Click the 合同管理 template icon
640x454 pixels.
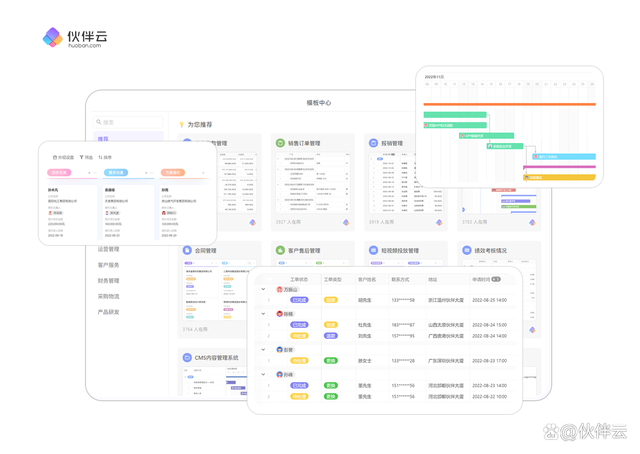[187, 251]
